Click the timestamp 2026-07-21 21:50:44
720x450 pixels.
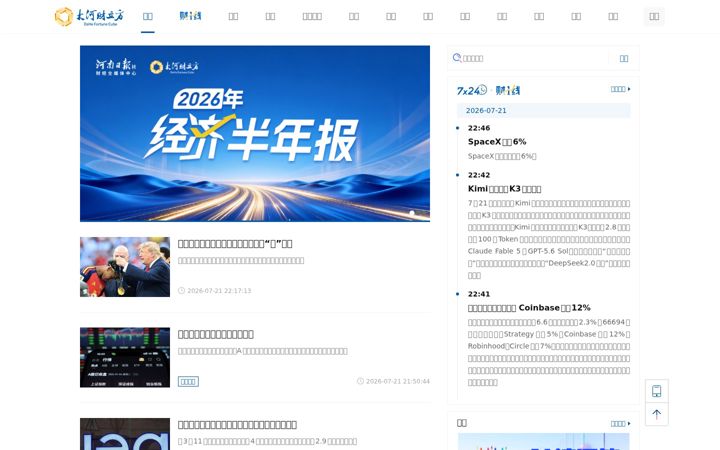(398, 381)
